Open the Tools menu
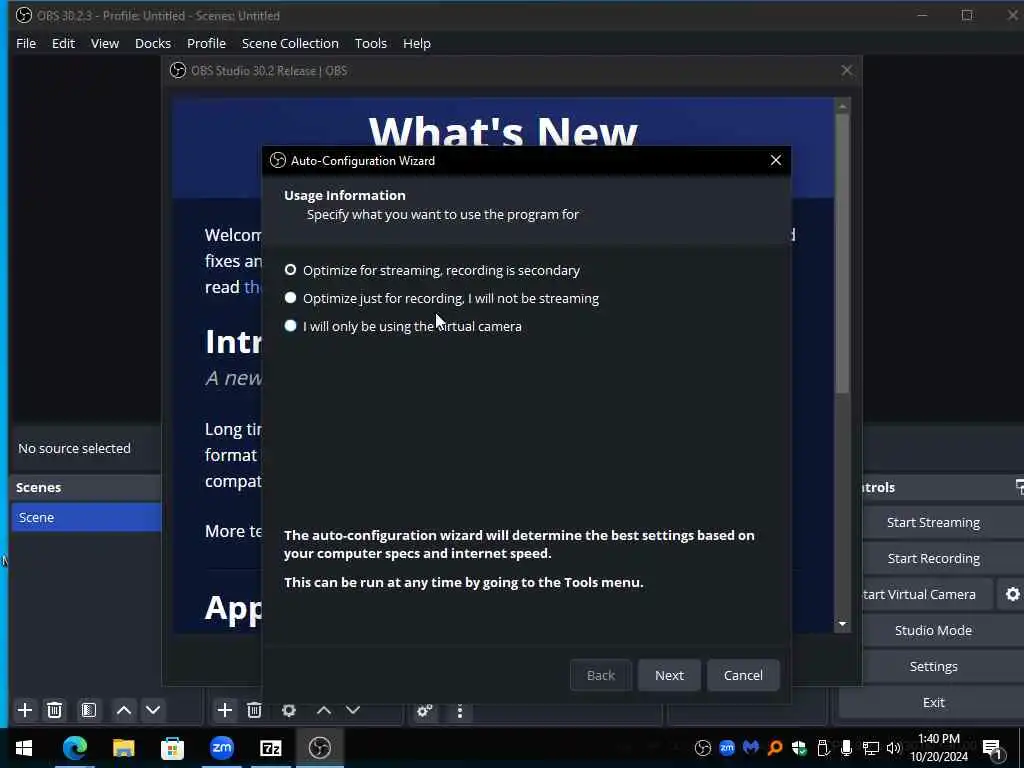Screen dimensions: 1024x768 [371, 43]
